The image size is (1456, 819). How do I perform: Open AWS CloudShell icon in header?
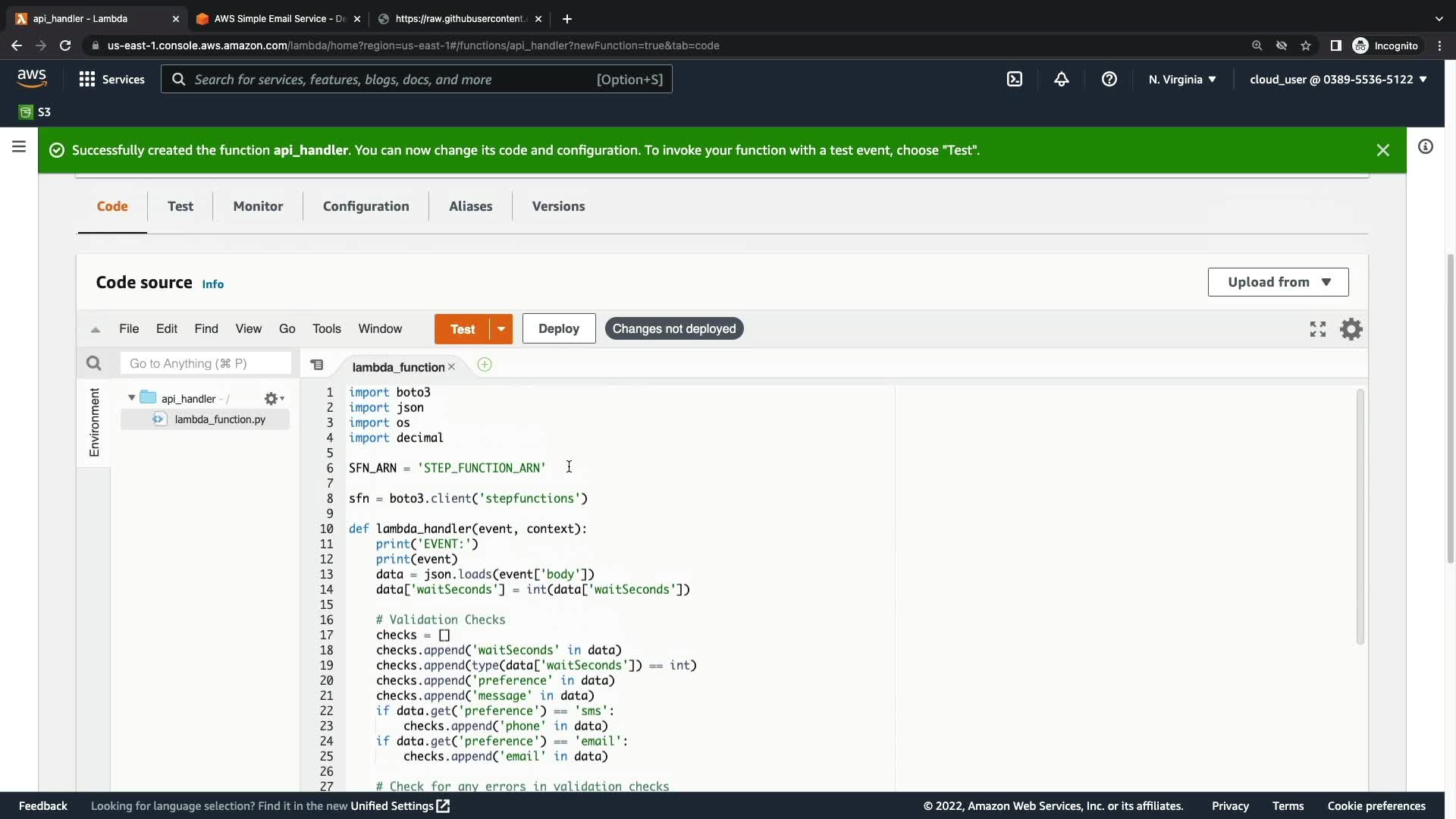pyautogui.click(x=1015, y=79)
